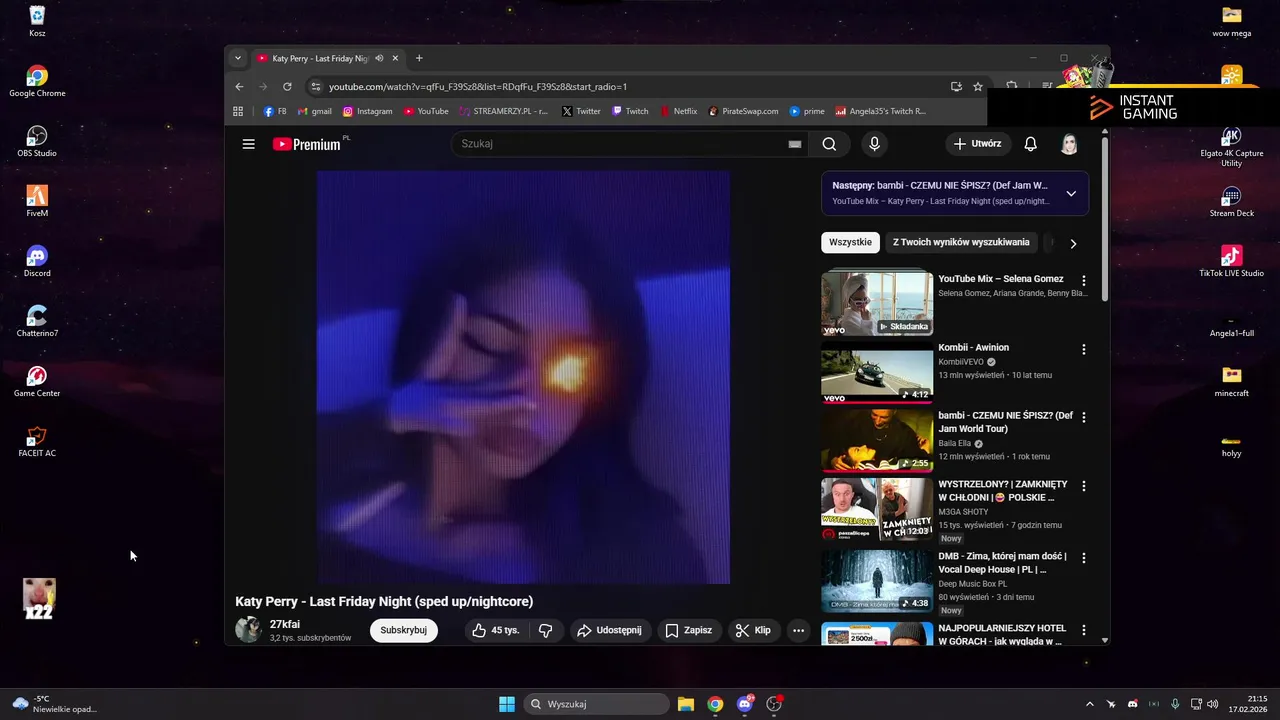The width and height of the screenshot is (1280, 720).
Task: Open the PirateSwap.com bookmark
Action: click(x=743, y=111)
